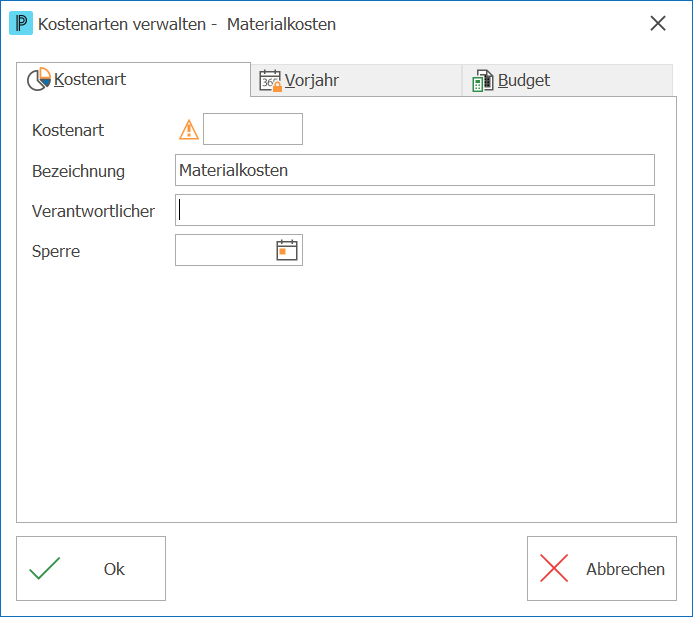The width and height of the screenshot is (693, 617).
Task: Focus the Kostenart number input field
Action: 253,129
